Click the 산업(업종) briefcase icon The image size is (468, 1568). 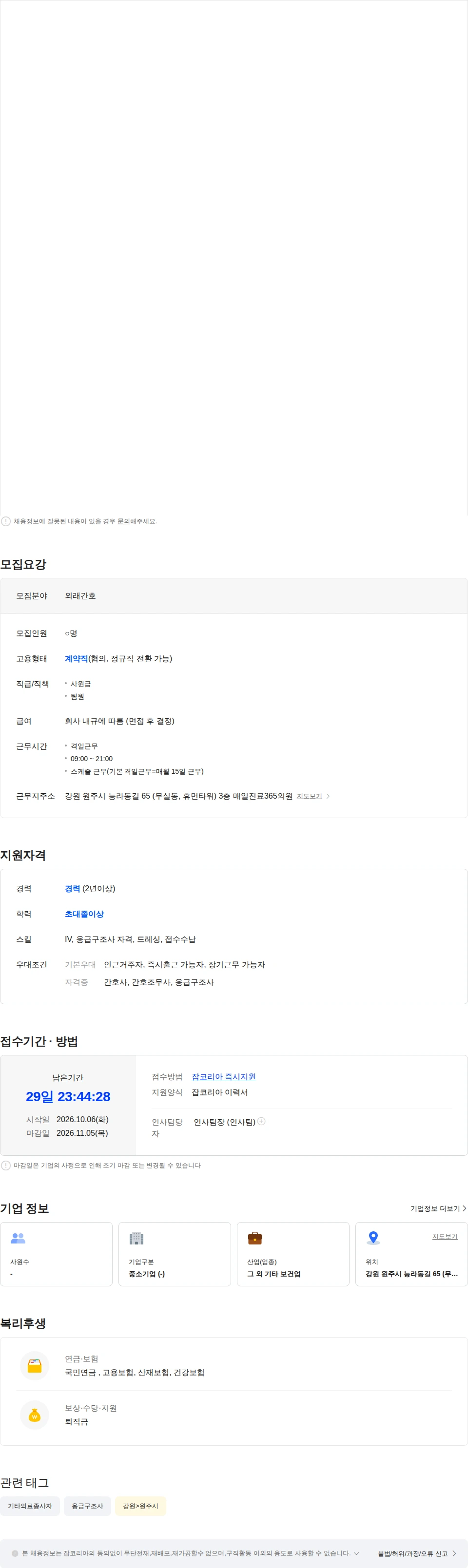click(x=254, y=1238)
